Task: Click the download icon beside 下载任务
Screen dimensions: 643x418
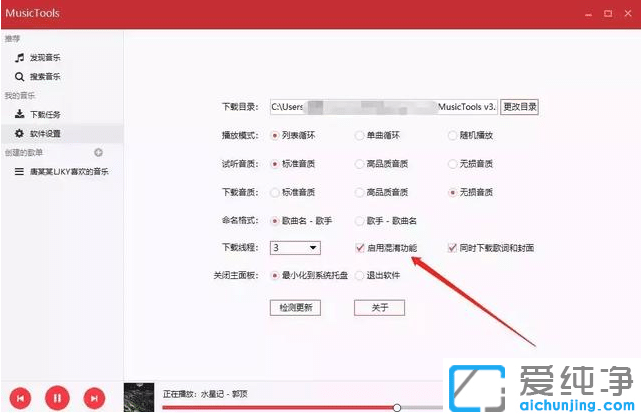Action: click(19, 114)
